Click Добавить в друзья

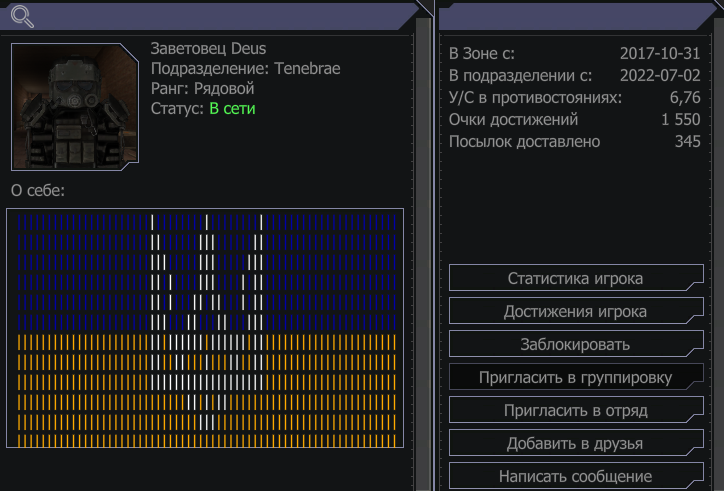pos(576,443)
